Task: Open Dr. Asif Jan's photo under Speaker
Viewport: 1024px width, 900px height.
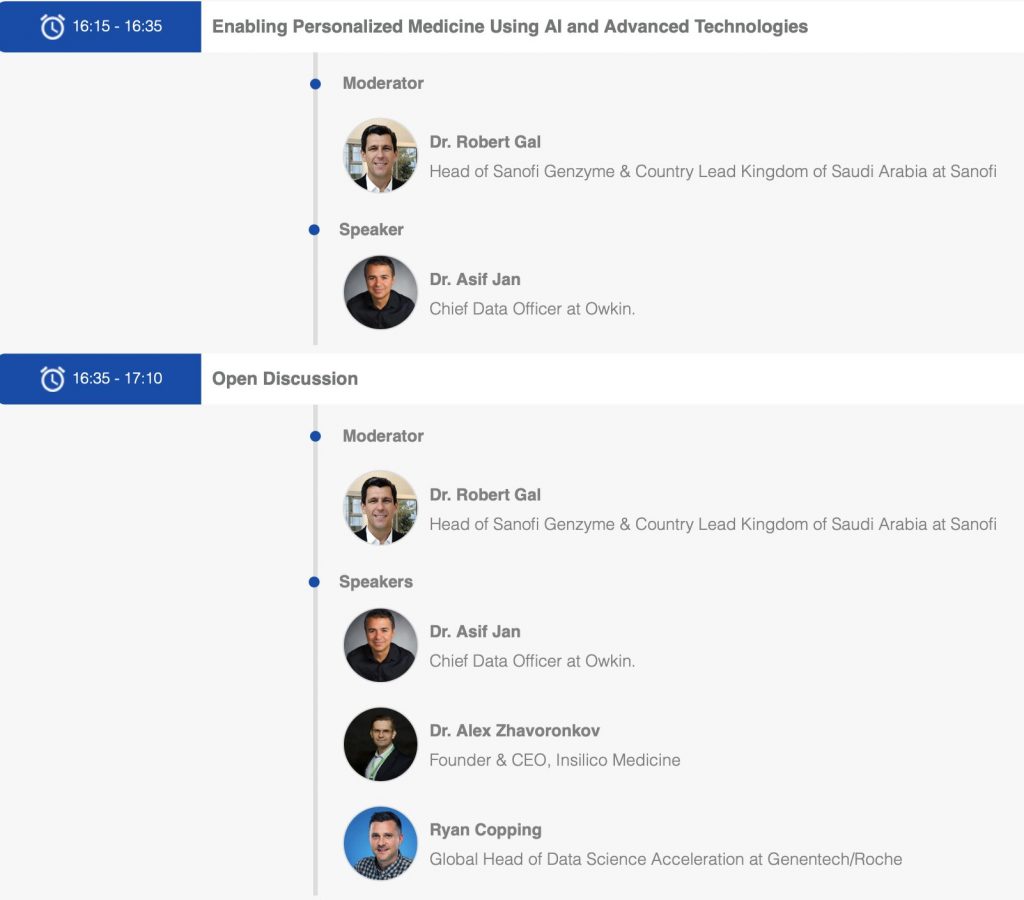Action: tap(380, 293)
